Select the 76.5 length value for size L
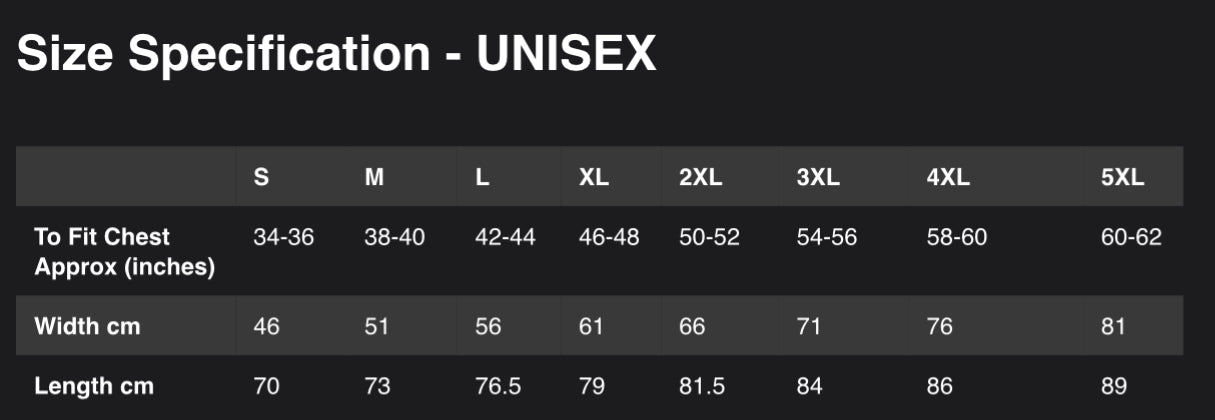 497,386
